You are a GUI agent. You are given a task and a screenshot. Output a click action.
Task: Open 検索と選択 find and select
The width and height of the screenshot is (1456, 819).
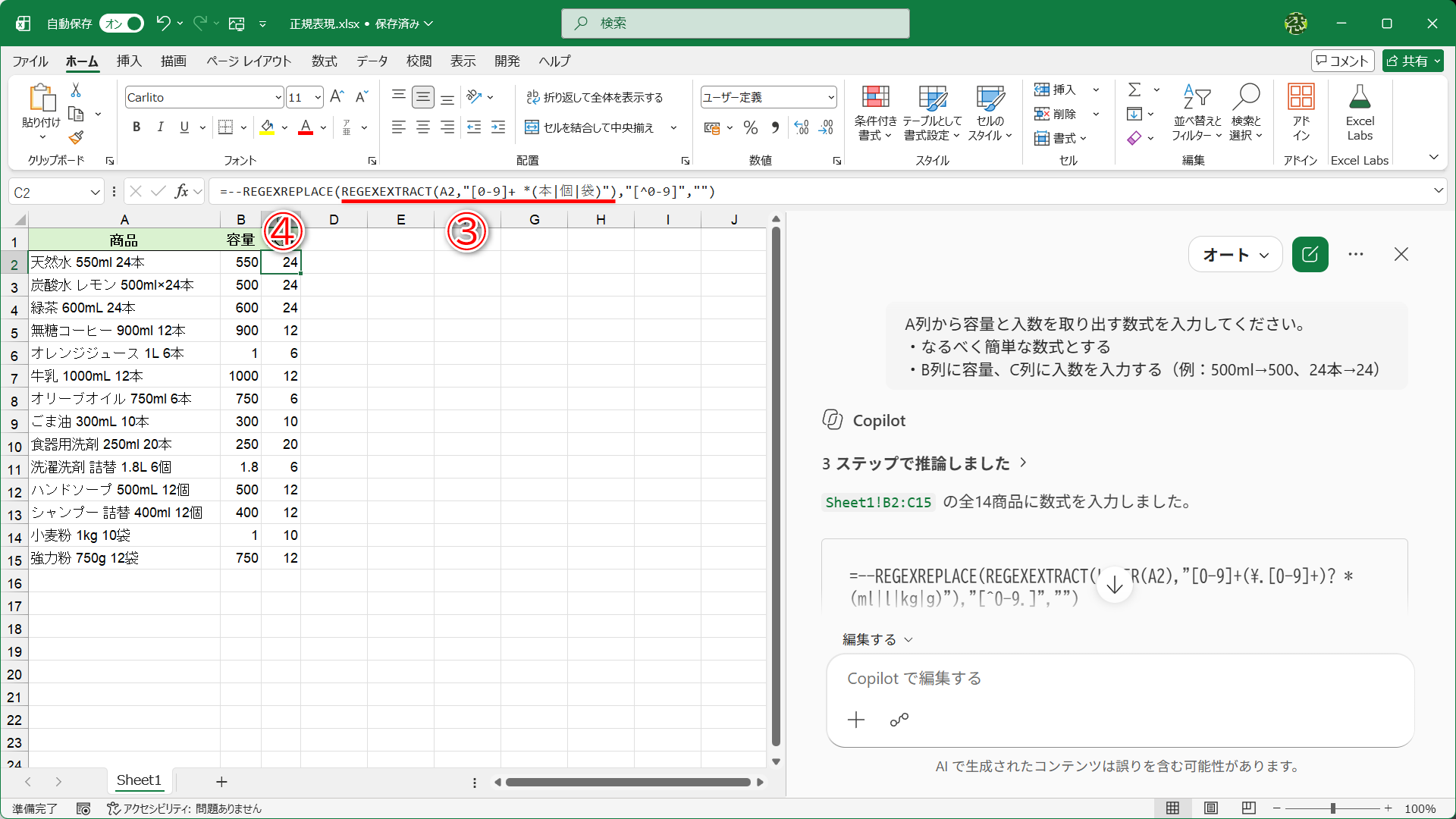coord(1246,113)
